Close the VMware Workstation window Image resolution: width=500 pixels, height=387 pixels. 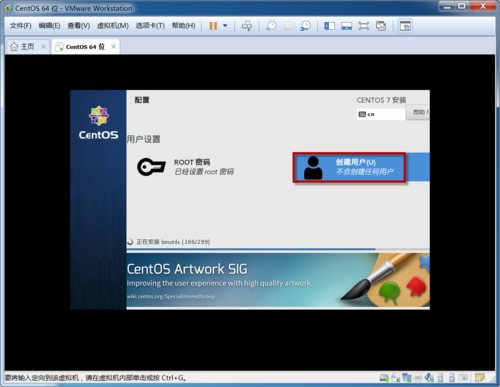(x=483, y=6)
